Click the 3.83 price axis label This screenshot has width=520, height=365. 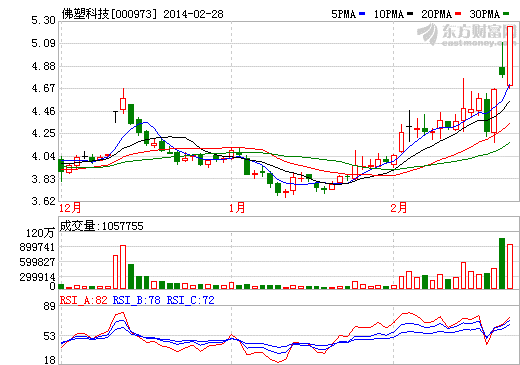[x=43, y=179]
